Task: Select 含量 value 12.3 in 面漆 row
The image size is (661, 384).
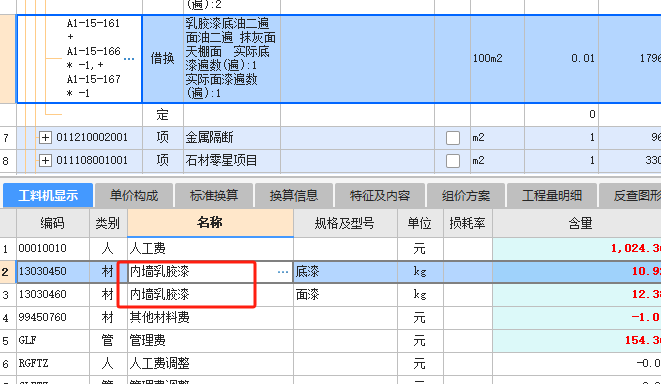Action: pos(577,295)
